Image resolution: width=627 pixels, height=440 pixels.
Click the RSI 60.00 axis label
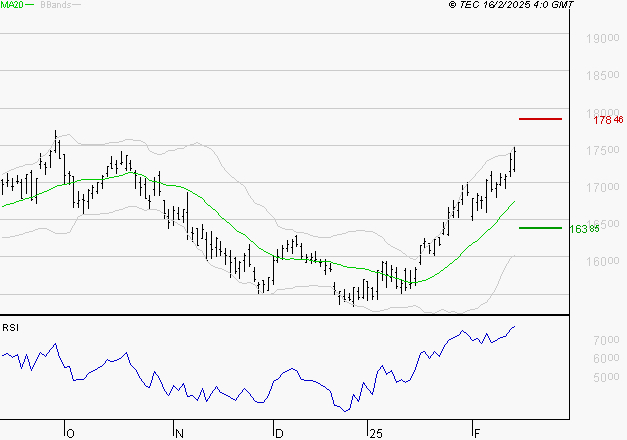(x=606, y=358)
